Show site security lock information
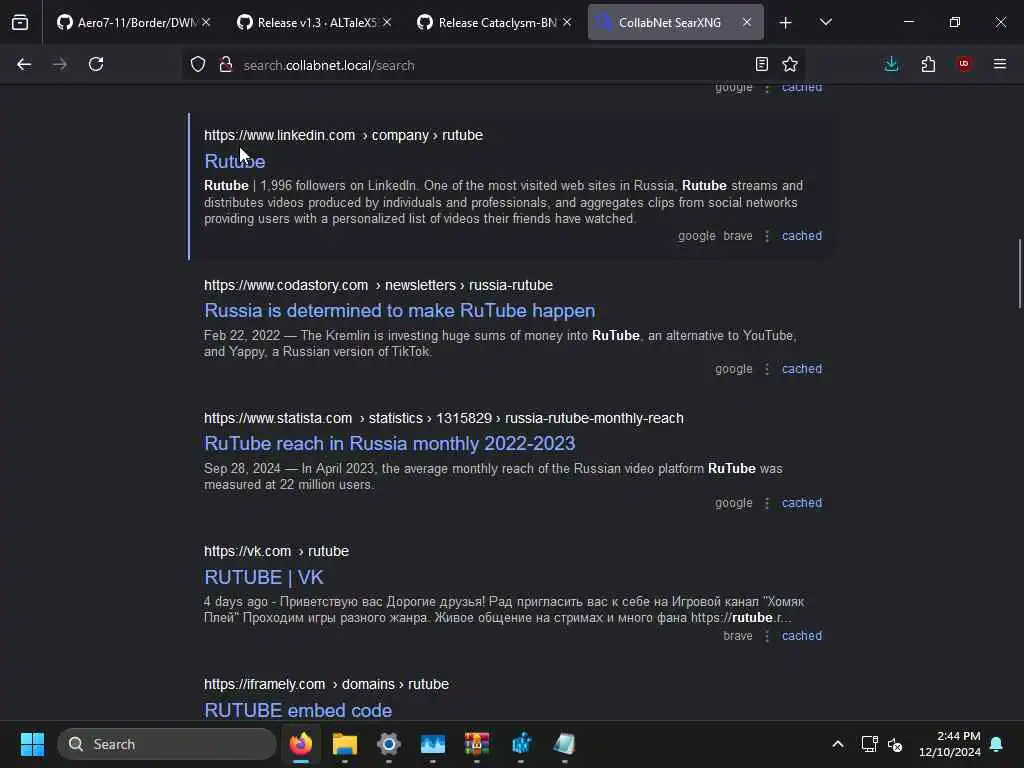The image size is (1024, 768). coord(226,64)
